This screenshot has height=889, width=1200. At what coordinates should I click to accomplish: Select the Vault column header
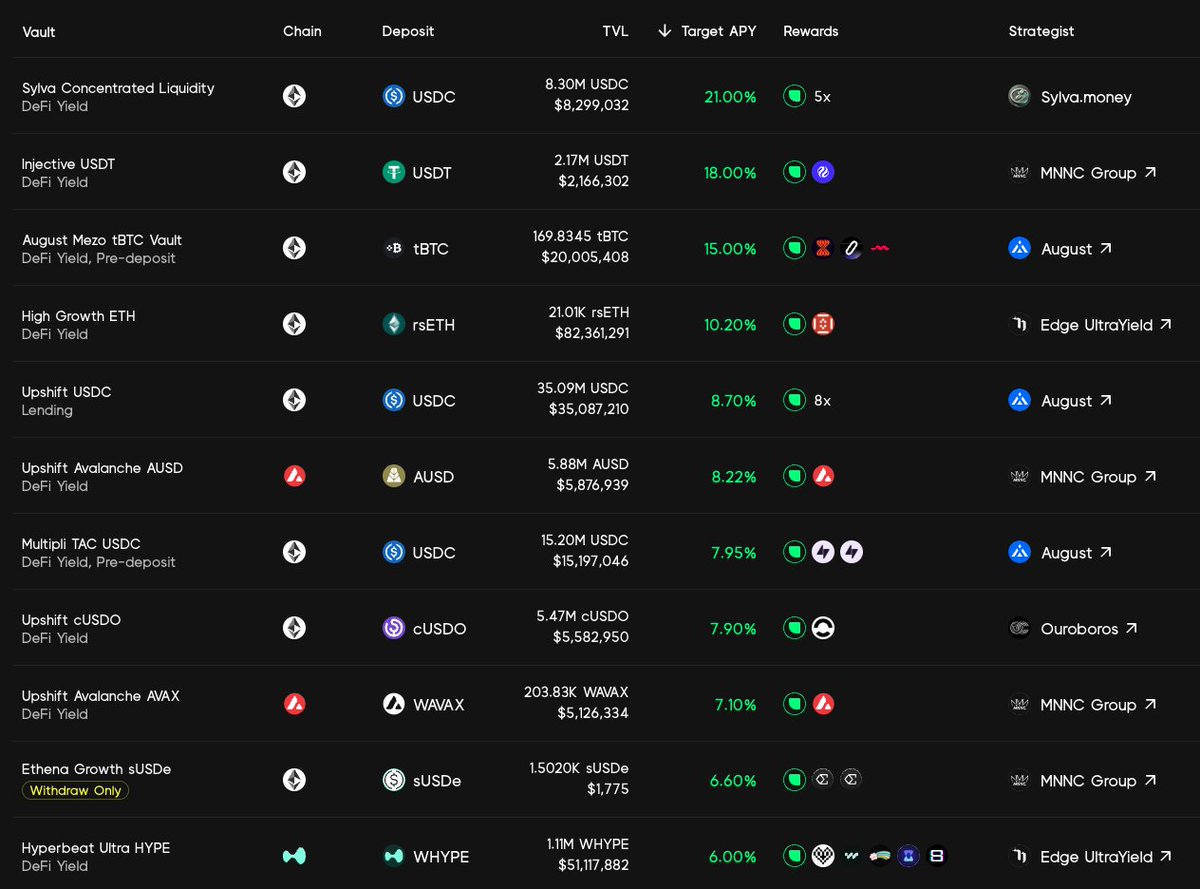39,32
